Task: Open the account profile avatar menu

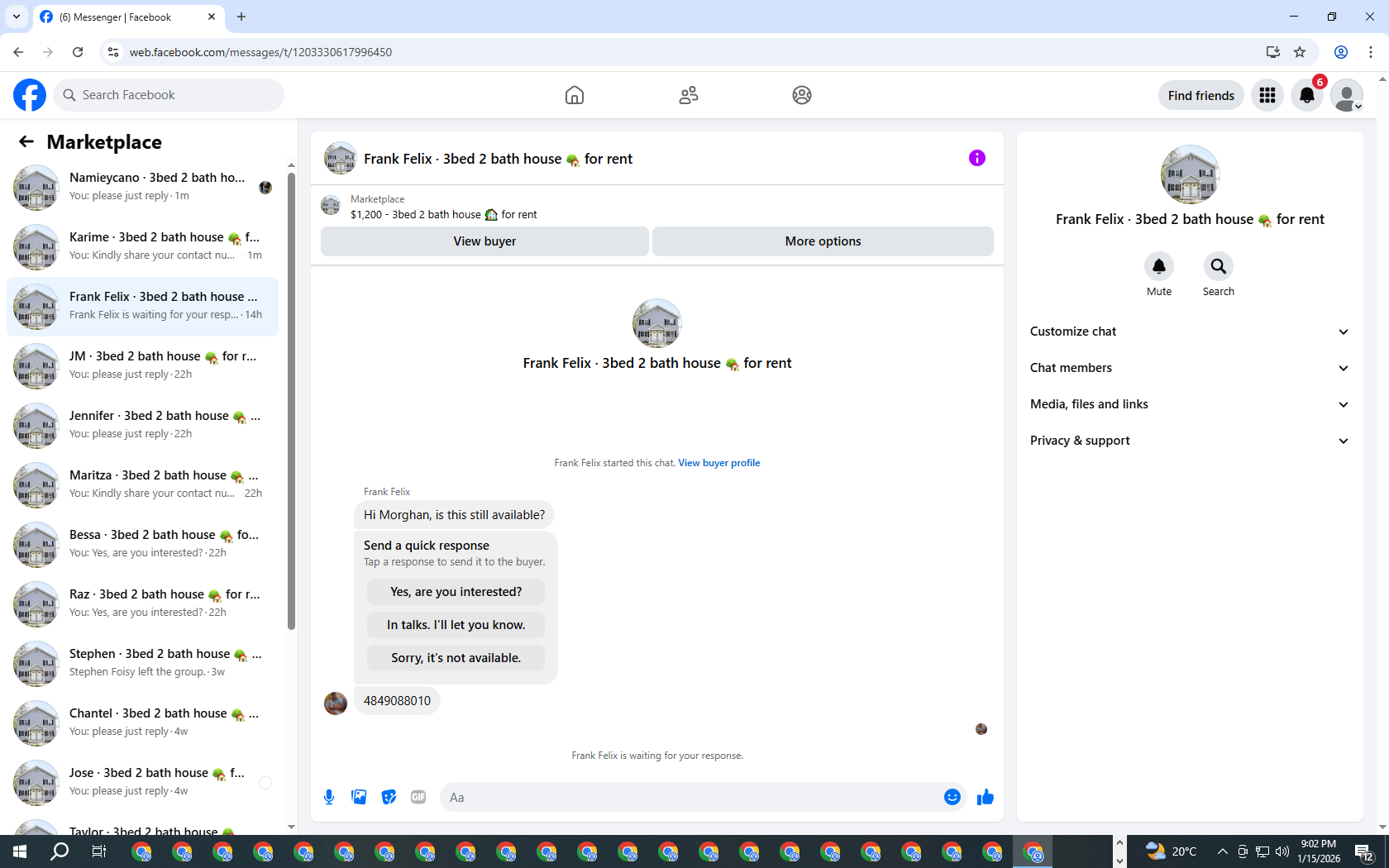Action: (1347, 95)
